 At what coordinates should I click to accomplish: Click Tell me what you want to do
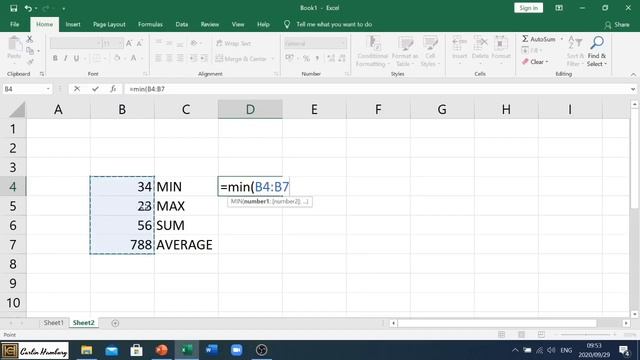coord(334,24)
